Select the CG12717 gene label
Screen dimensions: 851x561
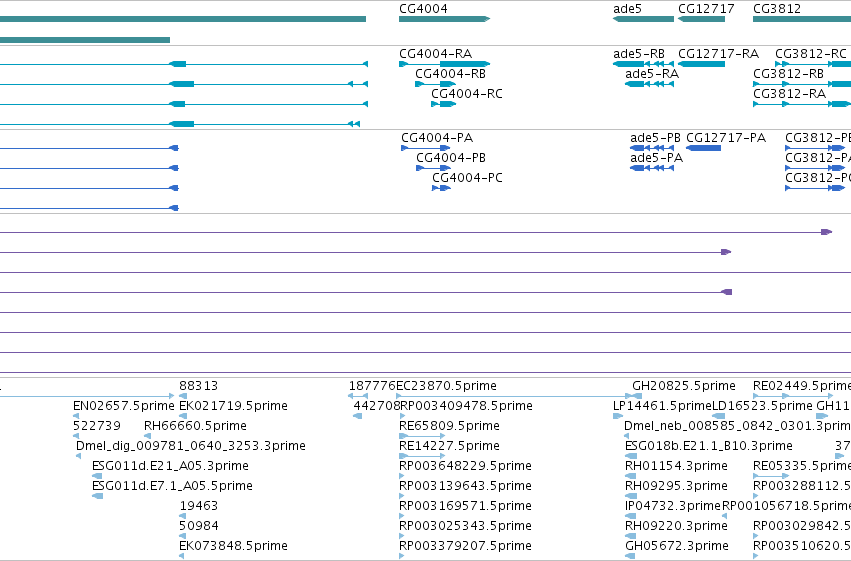[x=706, y=9]
